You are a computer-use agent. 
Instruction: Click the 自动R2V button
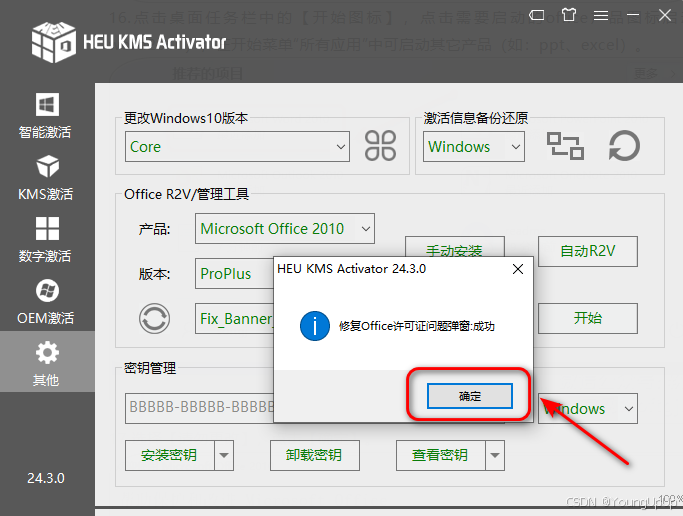pyautogui.click(x=588, y=251)
